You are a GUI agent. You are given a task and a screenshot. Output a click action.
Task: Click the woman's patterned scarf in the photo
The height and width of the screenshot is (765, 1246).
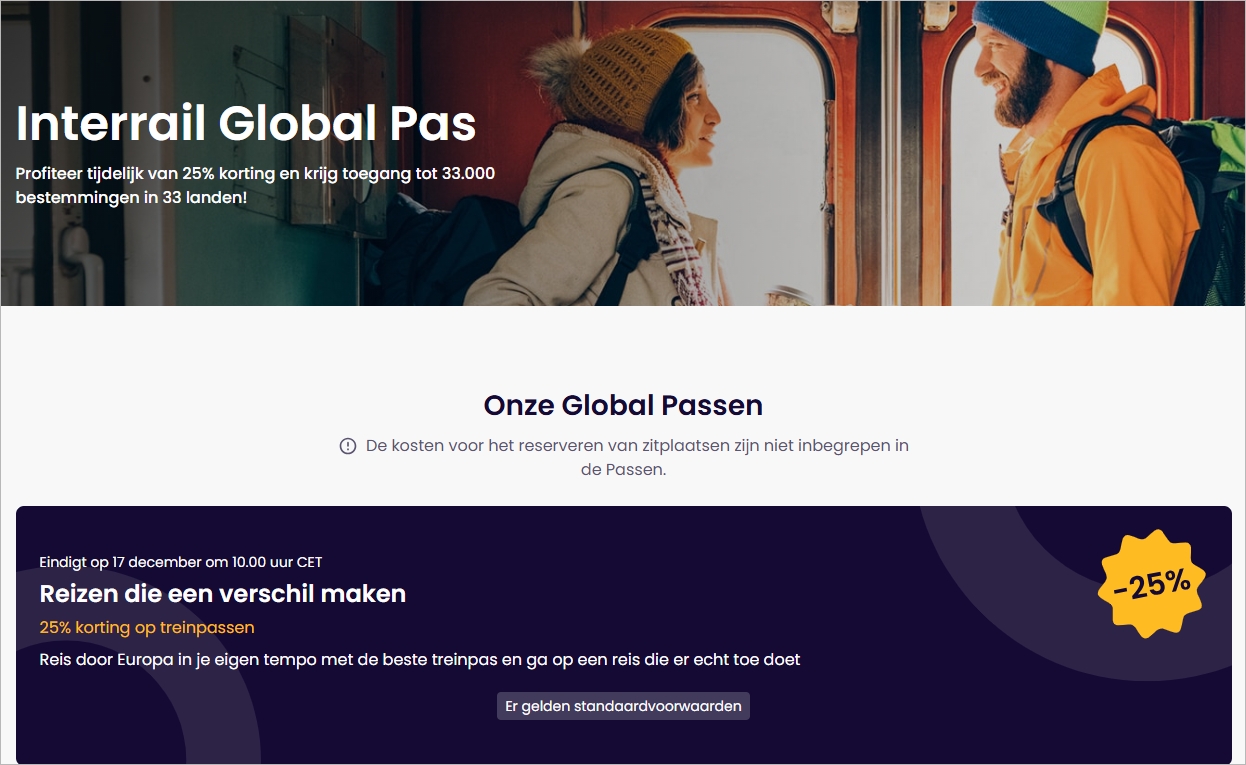tap(670, 230)
